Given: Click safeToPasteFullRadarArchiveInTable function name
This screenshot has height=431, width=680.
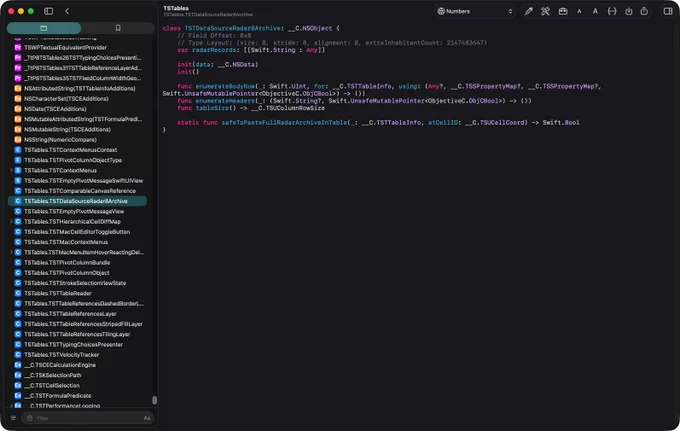Looking at the screenshot, I should point(284,123).
